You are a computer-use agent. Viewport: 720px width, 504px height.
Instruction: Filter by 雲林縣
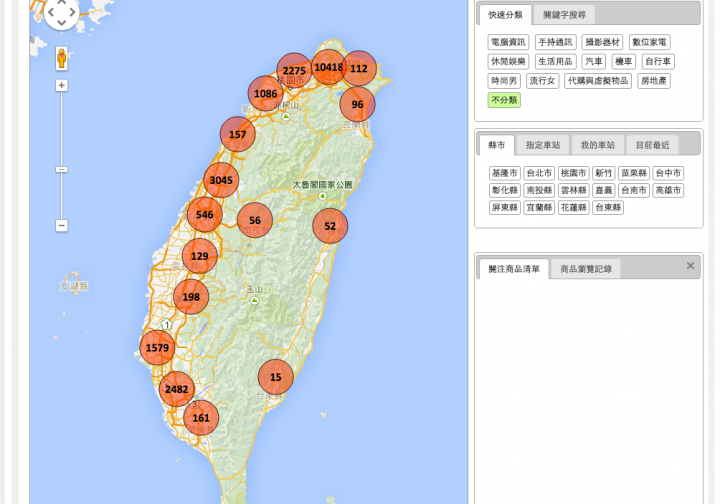click(574, 190)
